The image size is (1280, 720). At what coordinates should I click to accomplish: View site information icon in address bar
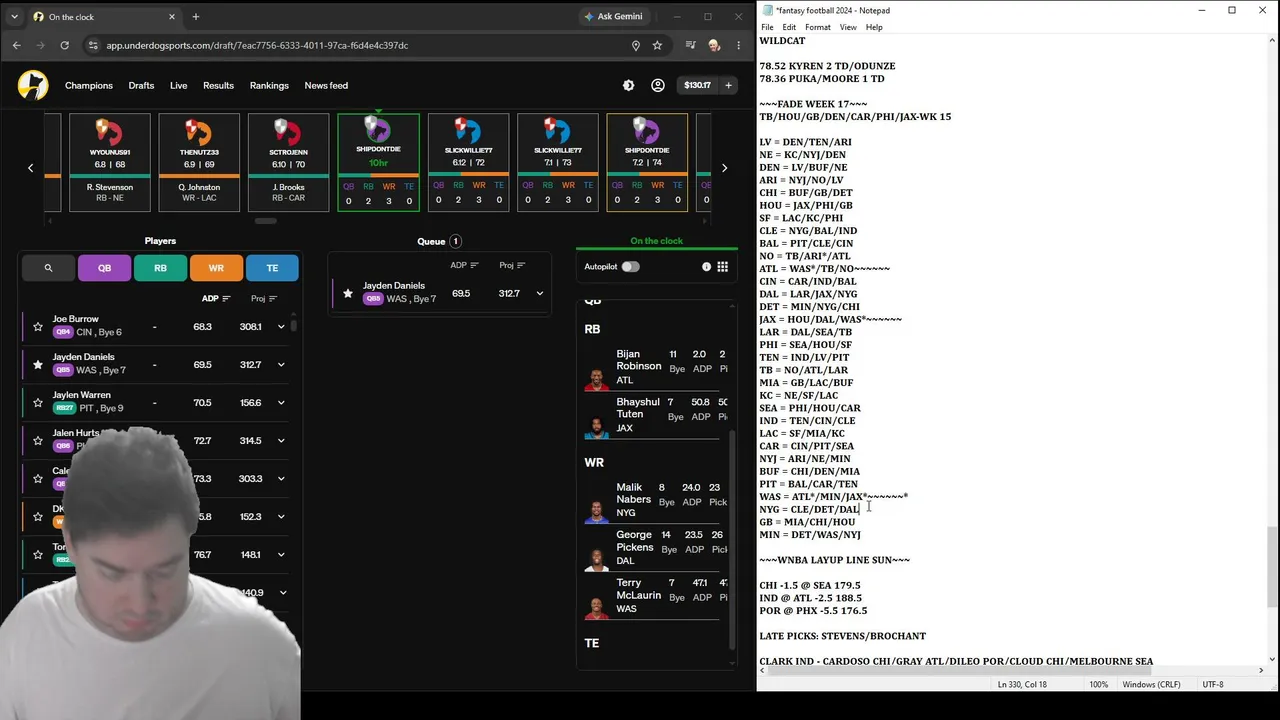click(93, 45)
